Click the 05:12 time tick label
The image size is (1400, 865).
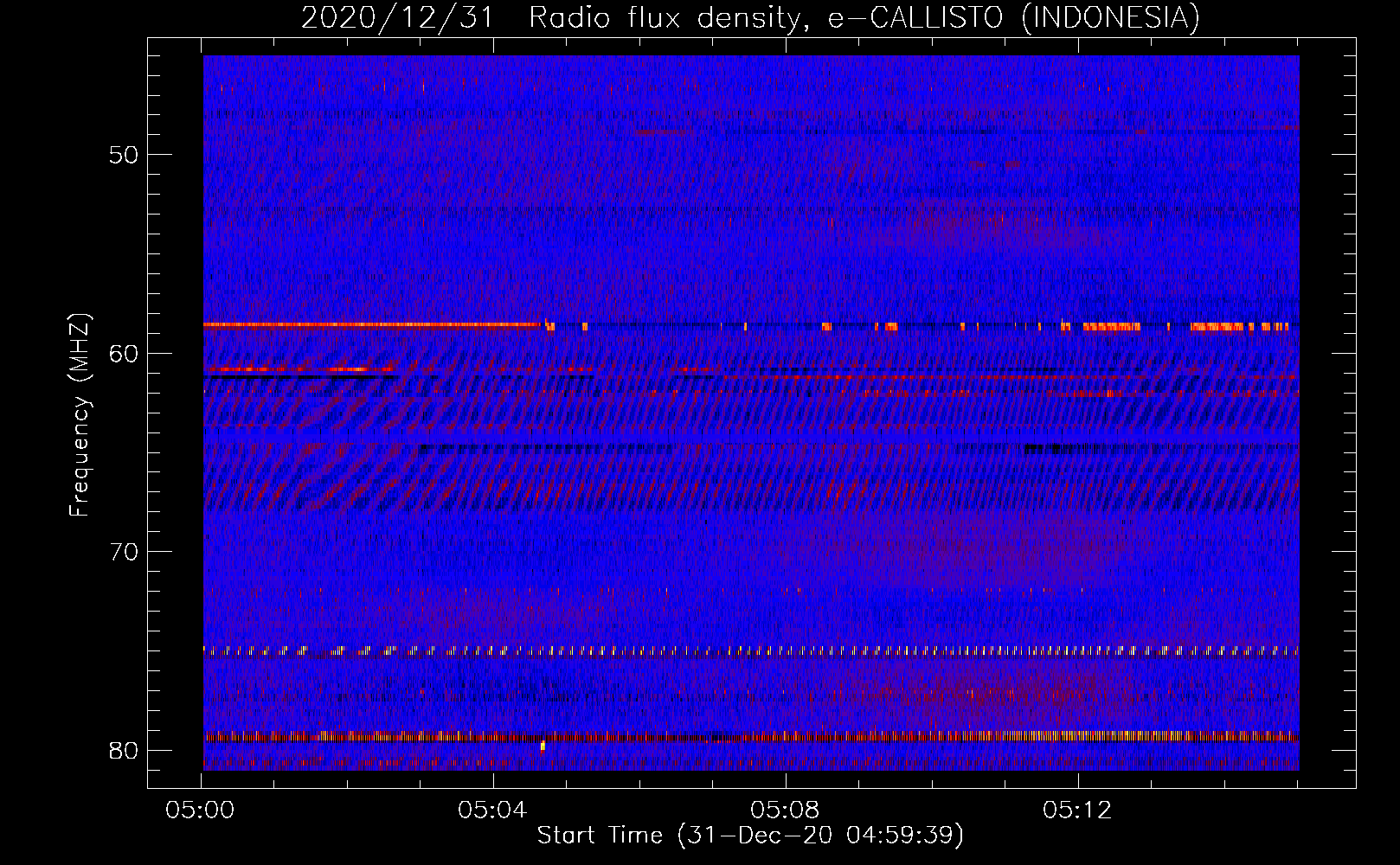point(1076,811)
